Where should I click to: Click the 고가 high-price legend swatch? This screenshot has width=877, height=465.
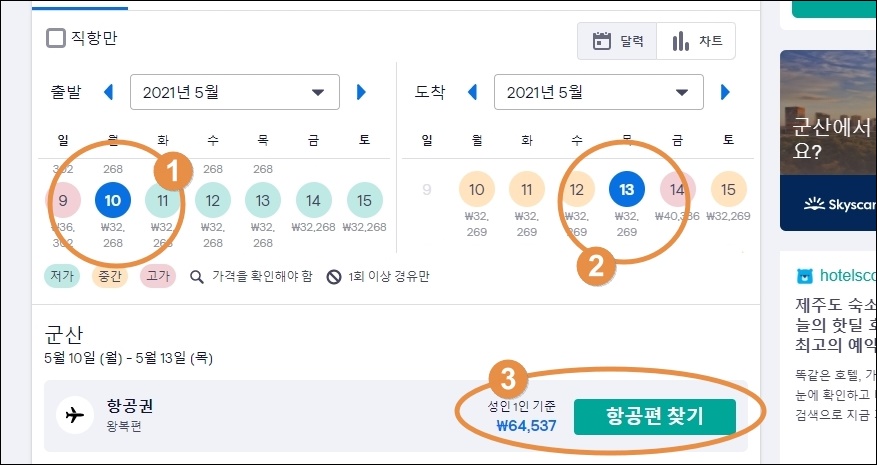[158, 276]
